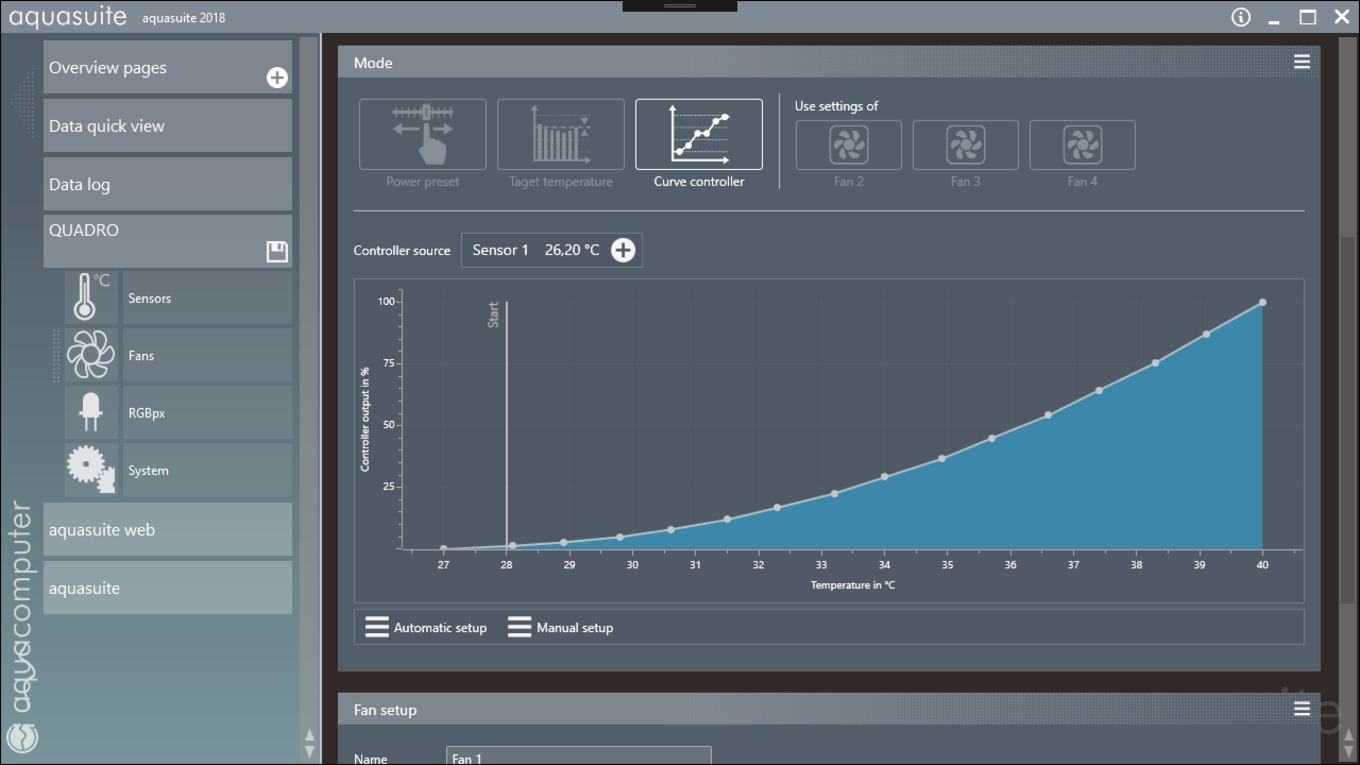
Task: Click the top center pull-down handle
Action: pyautogui.click(x=680, y=6)
